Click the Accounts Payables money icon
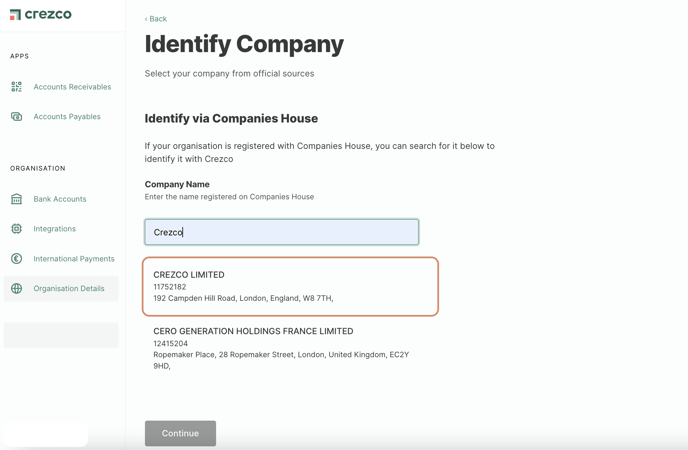The image size is (688, 450). pos(16,116)
